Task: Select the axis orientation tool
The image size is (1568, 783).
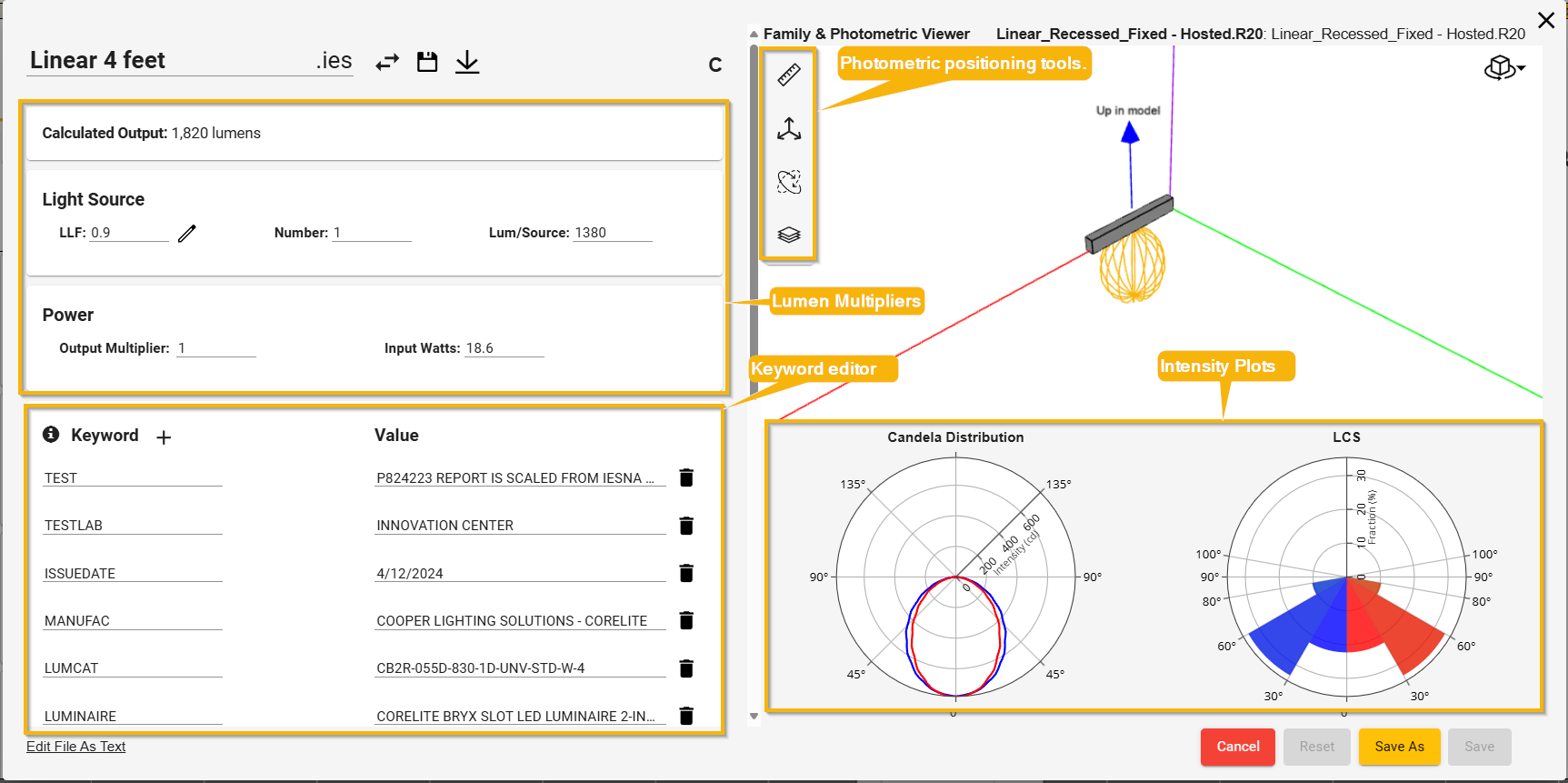Action: [x=789, y=129]
